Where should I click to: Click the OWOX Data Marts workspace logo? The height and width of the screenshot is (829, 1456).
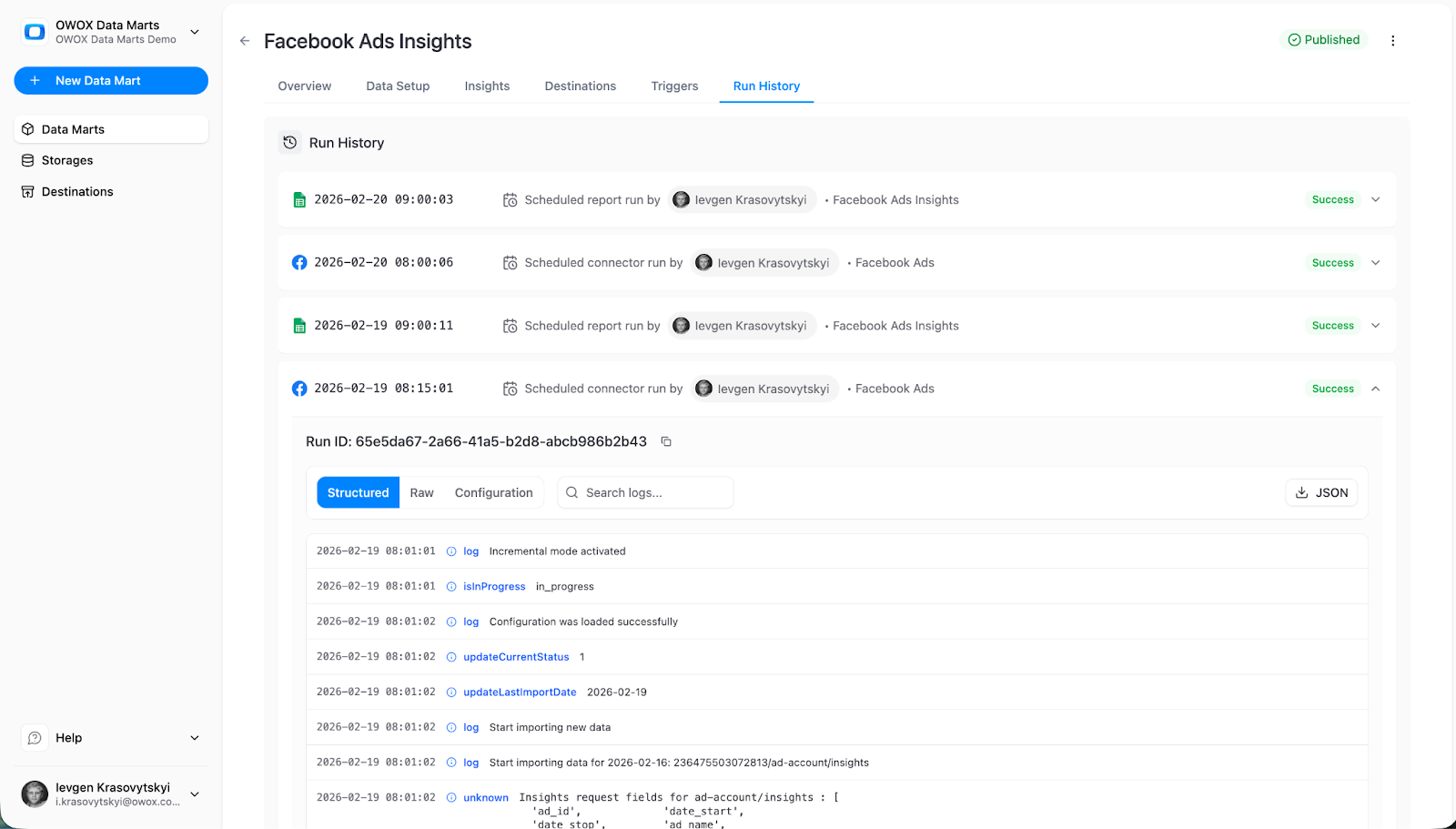(34, 31)
